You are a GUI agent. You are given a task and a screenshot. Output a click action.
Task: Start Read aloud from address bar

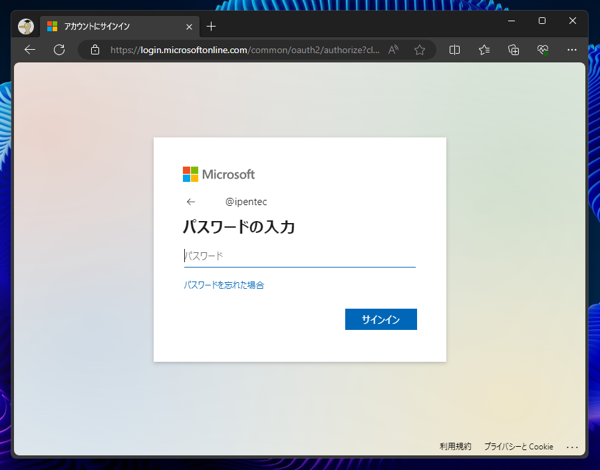(x=393, y=50)
